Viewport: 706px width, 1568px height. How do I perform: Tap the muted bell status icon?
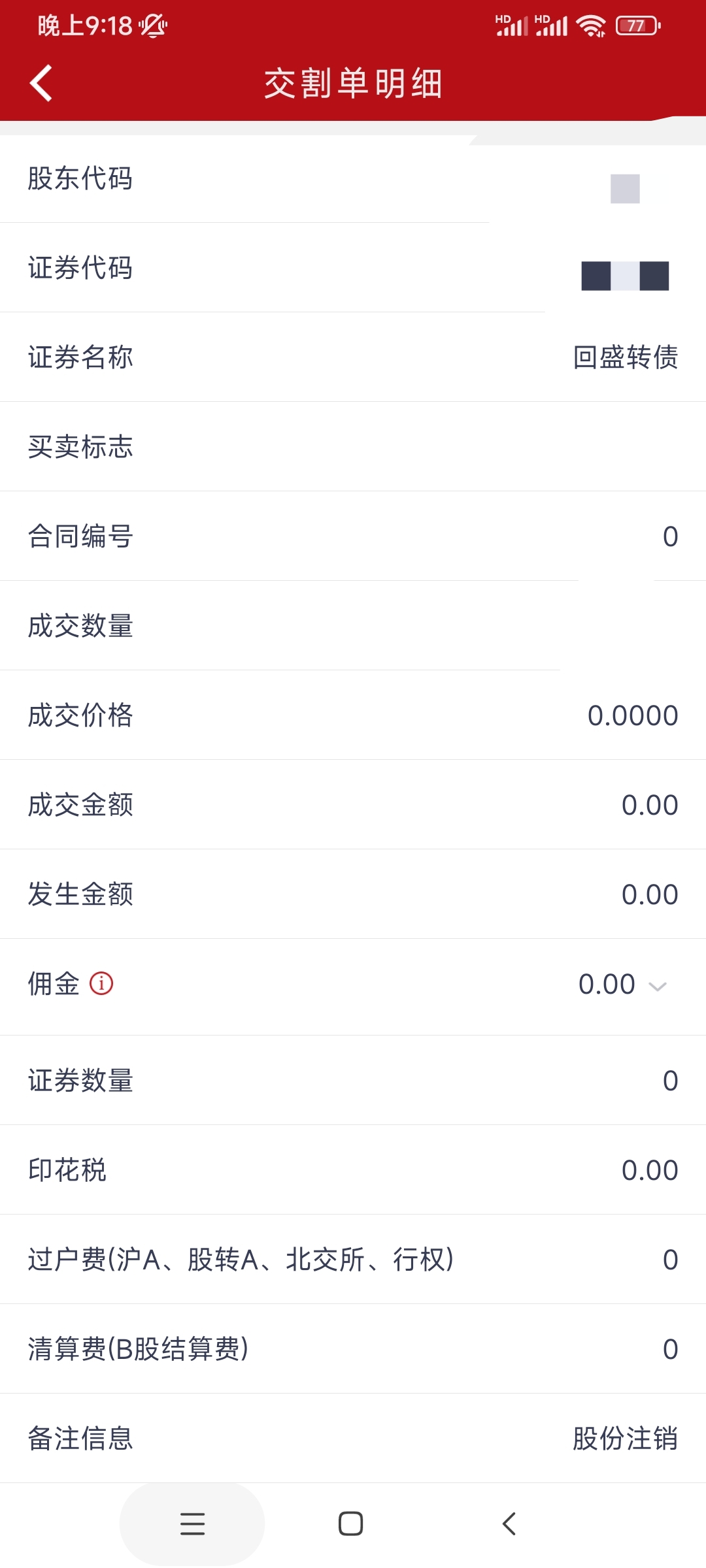153,26
